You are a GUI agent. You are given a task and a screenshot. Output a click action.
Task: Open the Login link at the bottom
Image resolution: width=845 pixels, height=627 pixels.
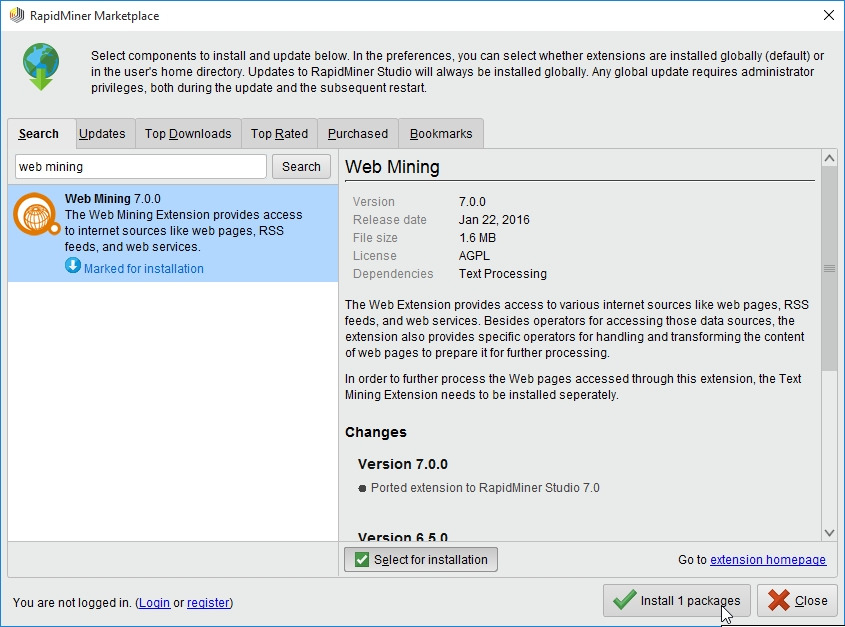[x=155, y=603]
